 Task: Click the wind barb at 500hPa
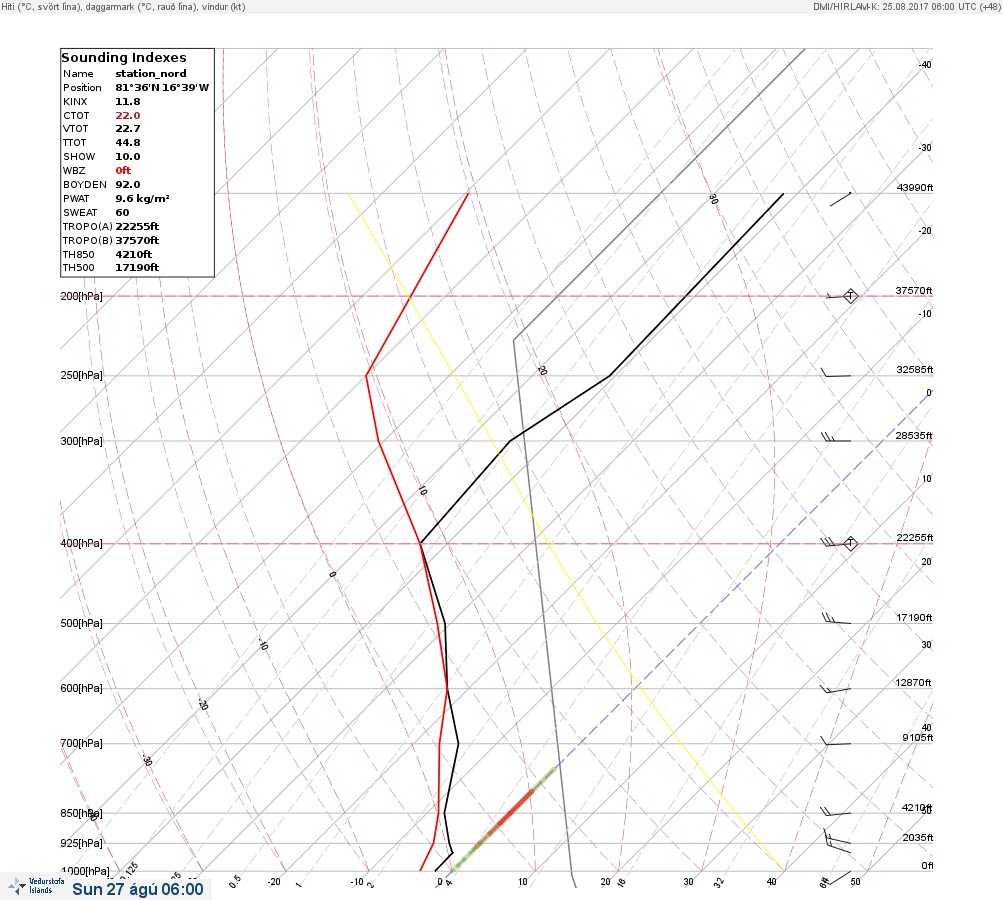836,618
